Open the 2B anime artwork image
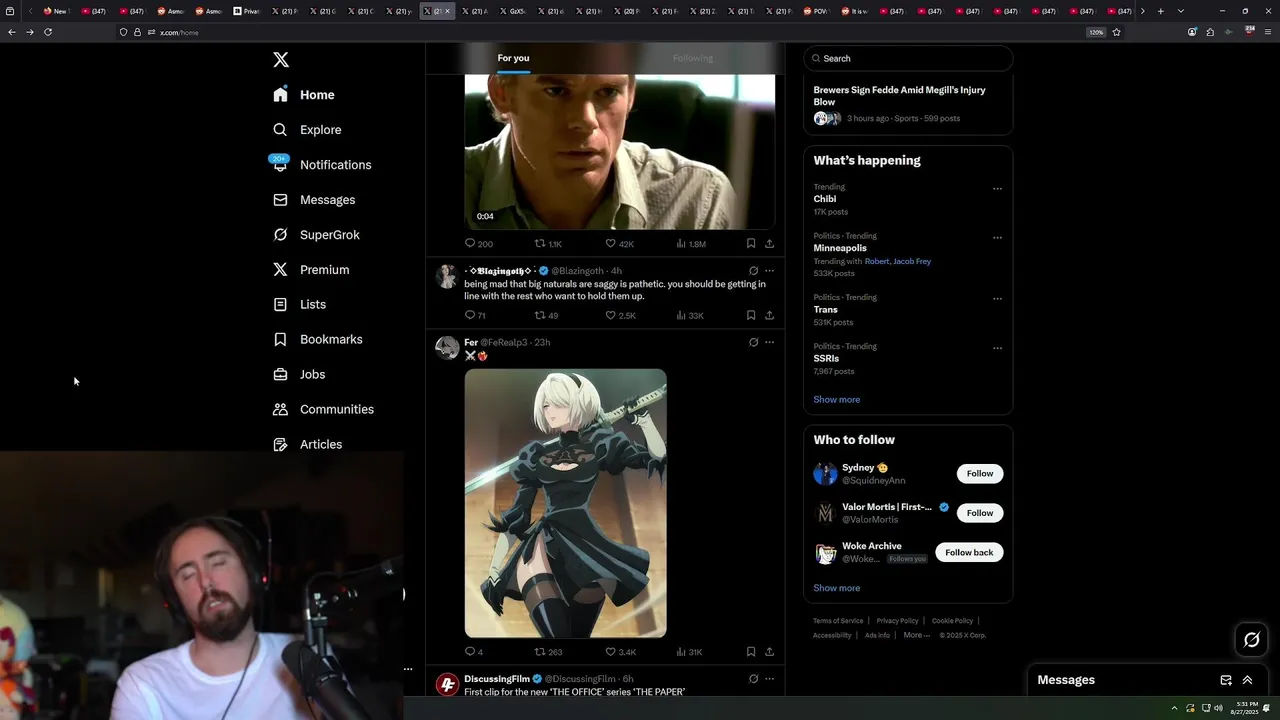This screenshot has width=1280, height=720. [565, 503]
